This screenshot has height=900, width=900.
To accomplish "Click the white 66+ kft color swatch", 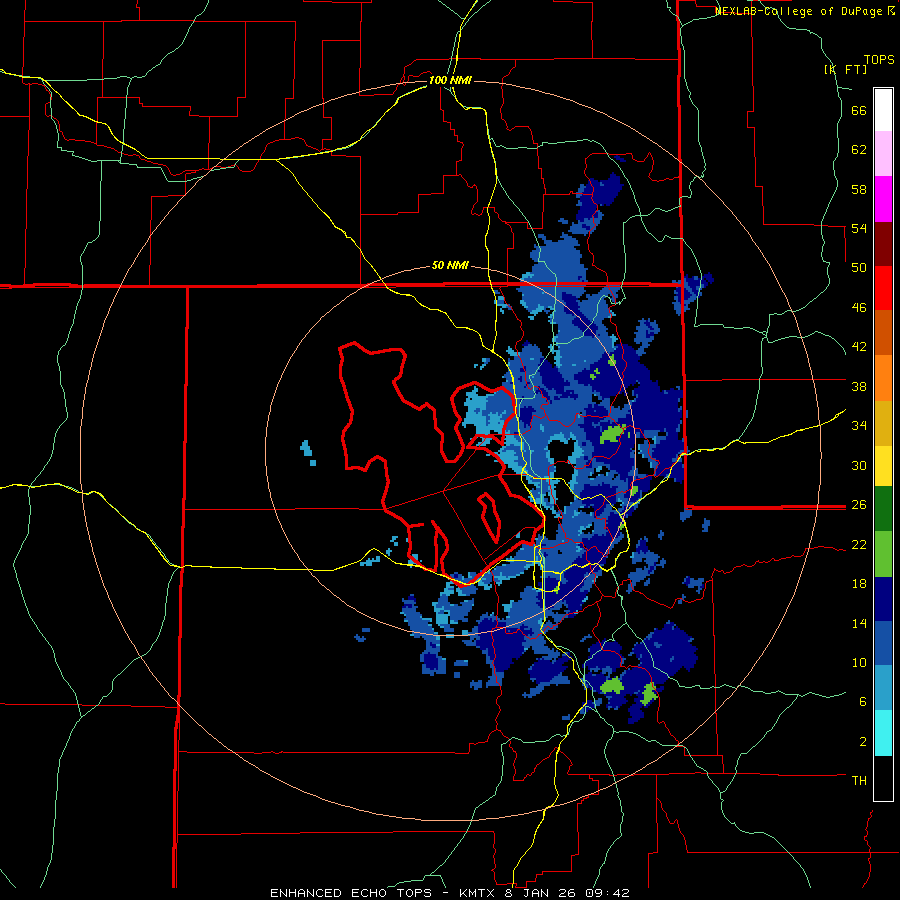I will point(883,110).
